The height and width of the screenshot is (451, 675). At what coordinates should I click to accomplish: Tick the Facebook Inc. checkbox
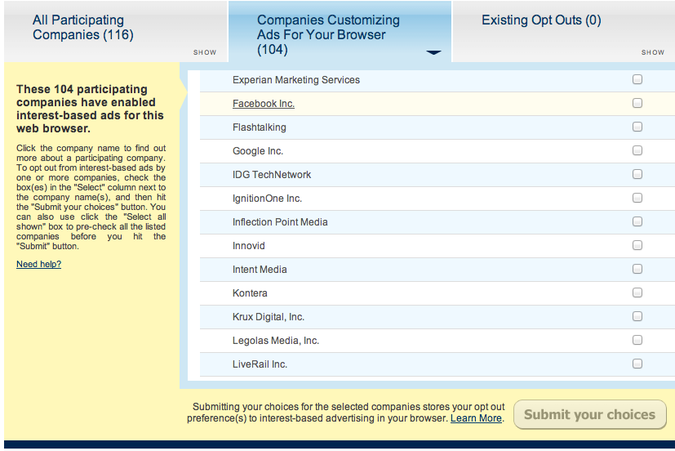[x=637, y=103]
